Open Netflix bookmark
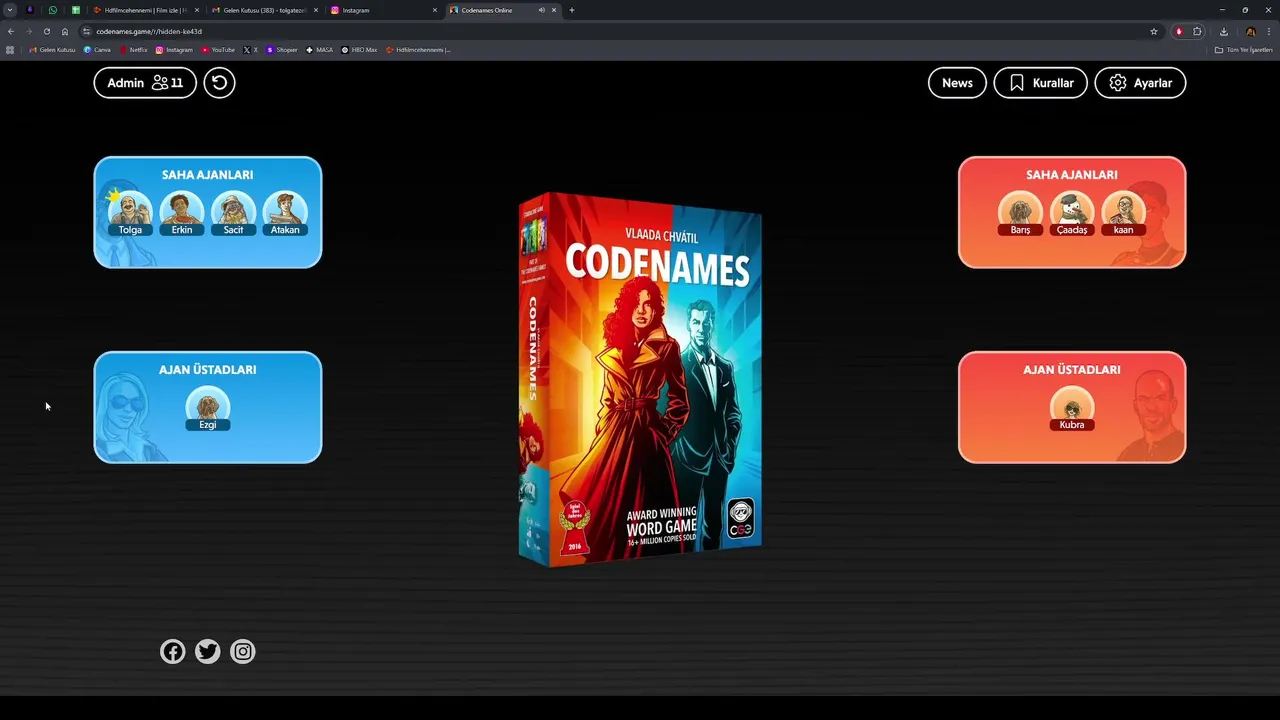Image resolution: width=1280 pixels, height=720 pixels. coord(133,49)
